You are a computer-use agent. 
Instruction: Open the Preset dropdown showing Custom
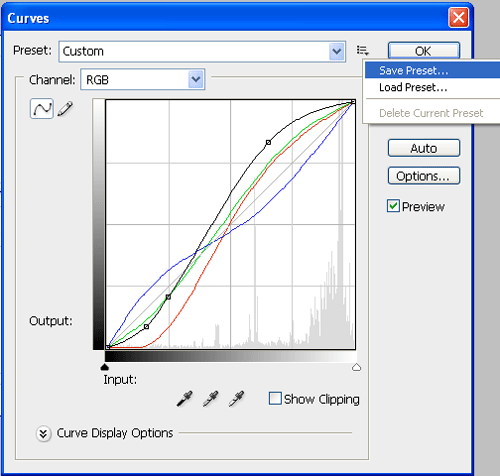202,51
